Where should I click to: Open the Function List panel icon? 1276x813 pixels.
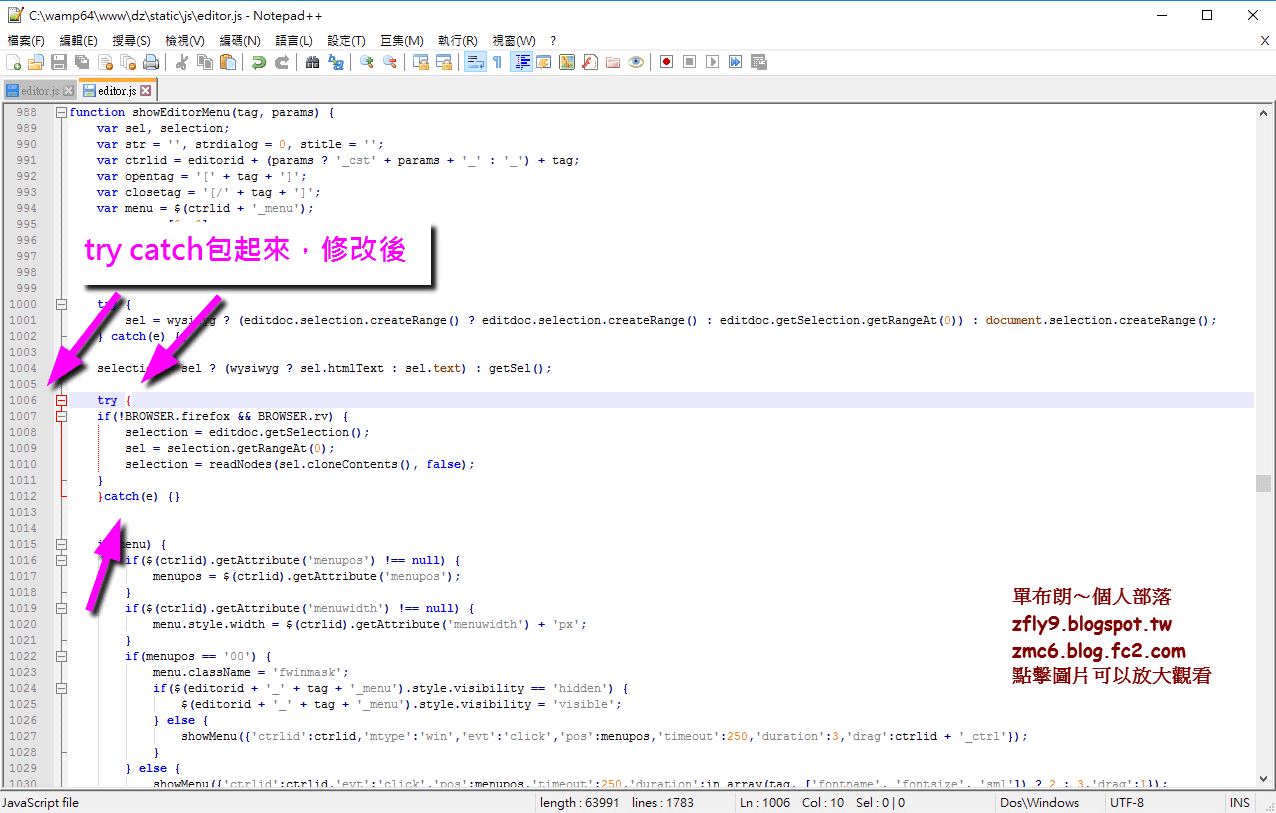click(x=590, y=62)
